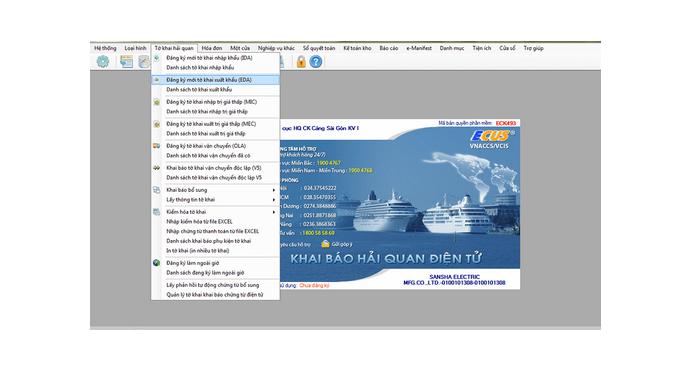This screenshot has height=384, width=683.
Task: Click icon beside Đăng ký tờ khai vận chuyển (OLA)
Action: pyautogui.click(x=156, y=146)
